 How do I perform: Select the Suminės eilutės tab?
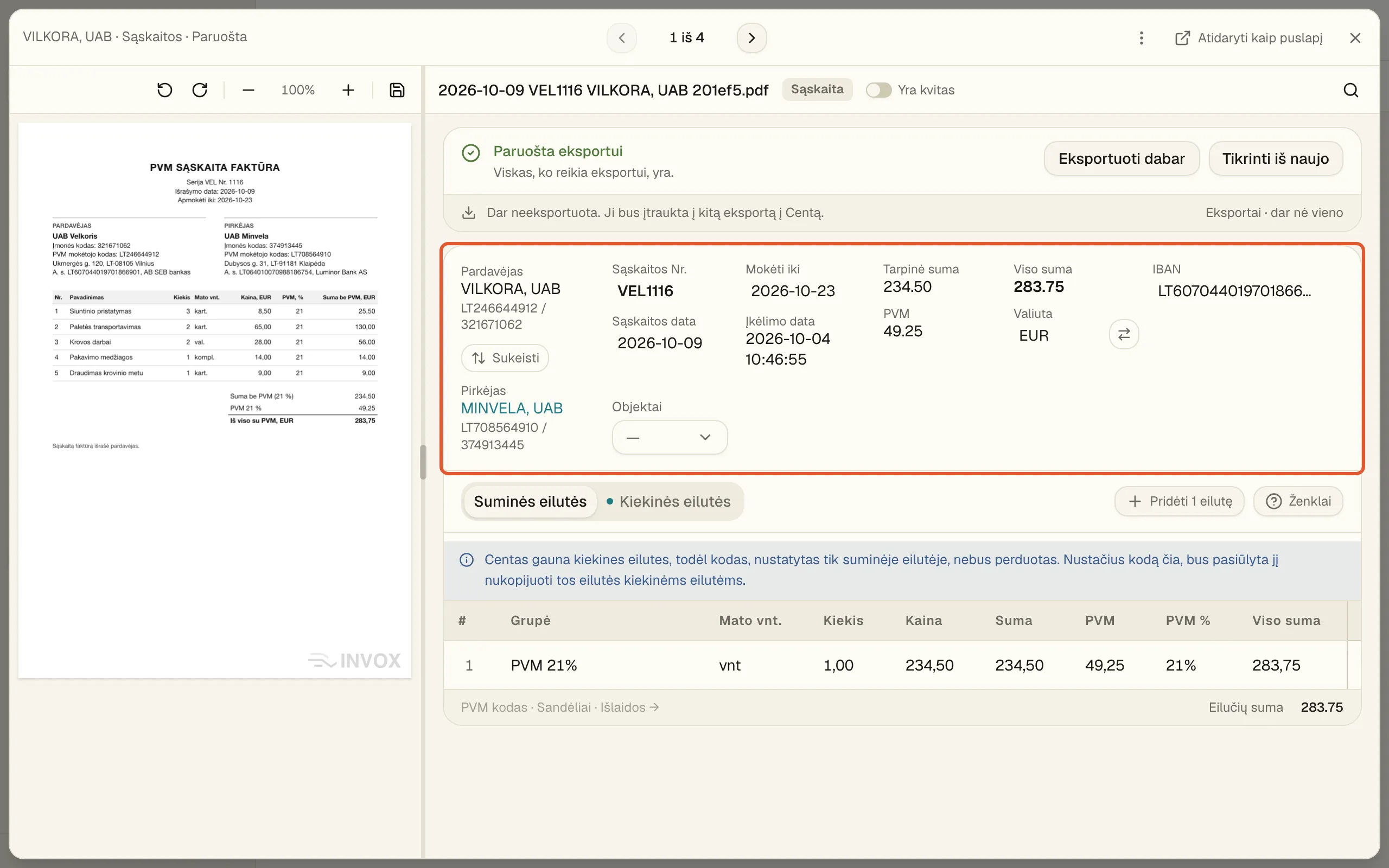click(530, 501)
